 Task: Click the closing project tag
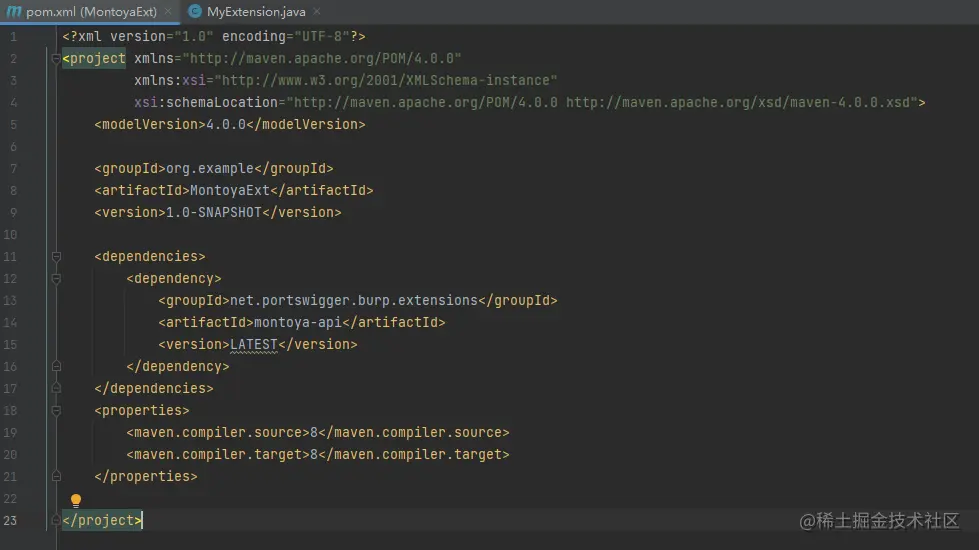102,521
